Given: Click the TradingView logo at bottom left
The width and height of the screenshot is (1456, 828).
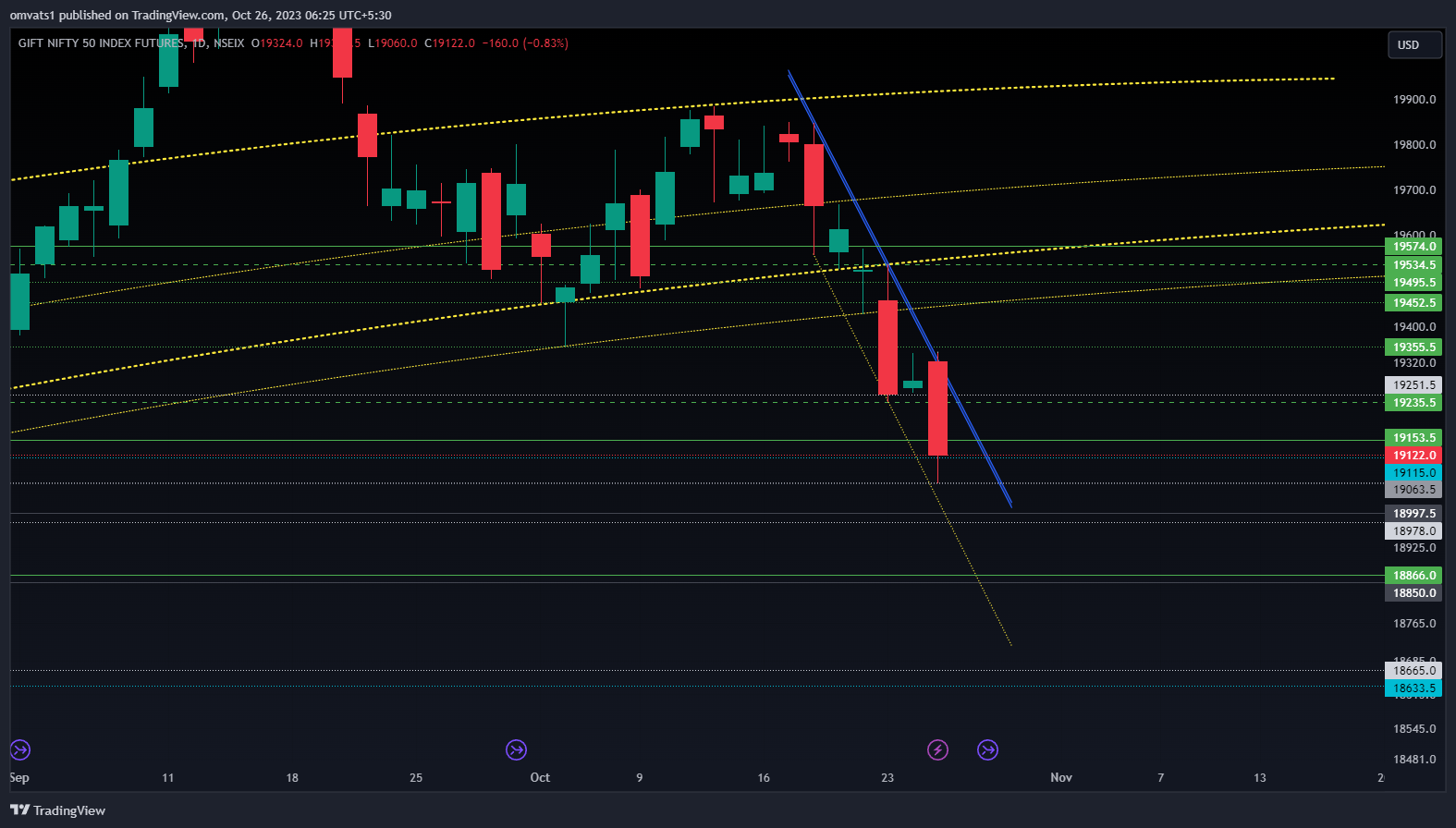Looking at the screenshot, I should pos(57,810).
